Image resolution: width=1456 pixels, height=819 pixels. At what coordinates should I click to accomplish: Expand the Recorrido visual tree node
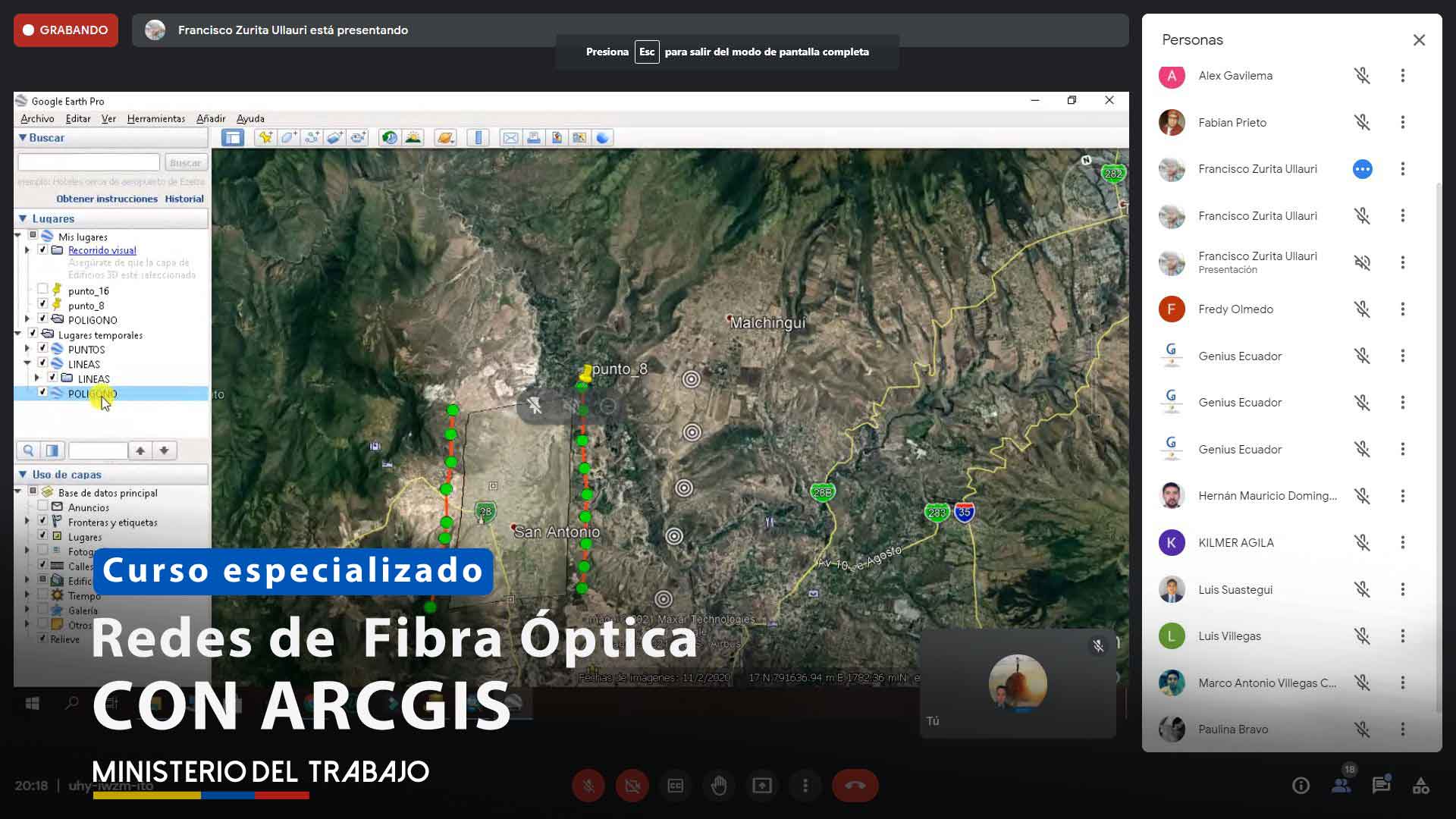point(27,249)
